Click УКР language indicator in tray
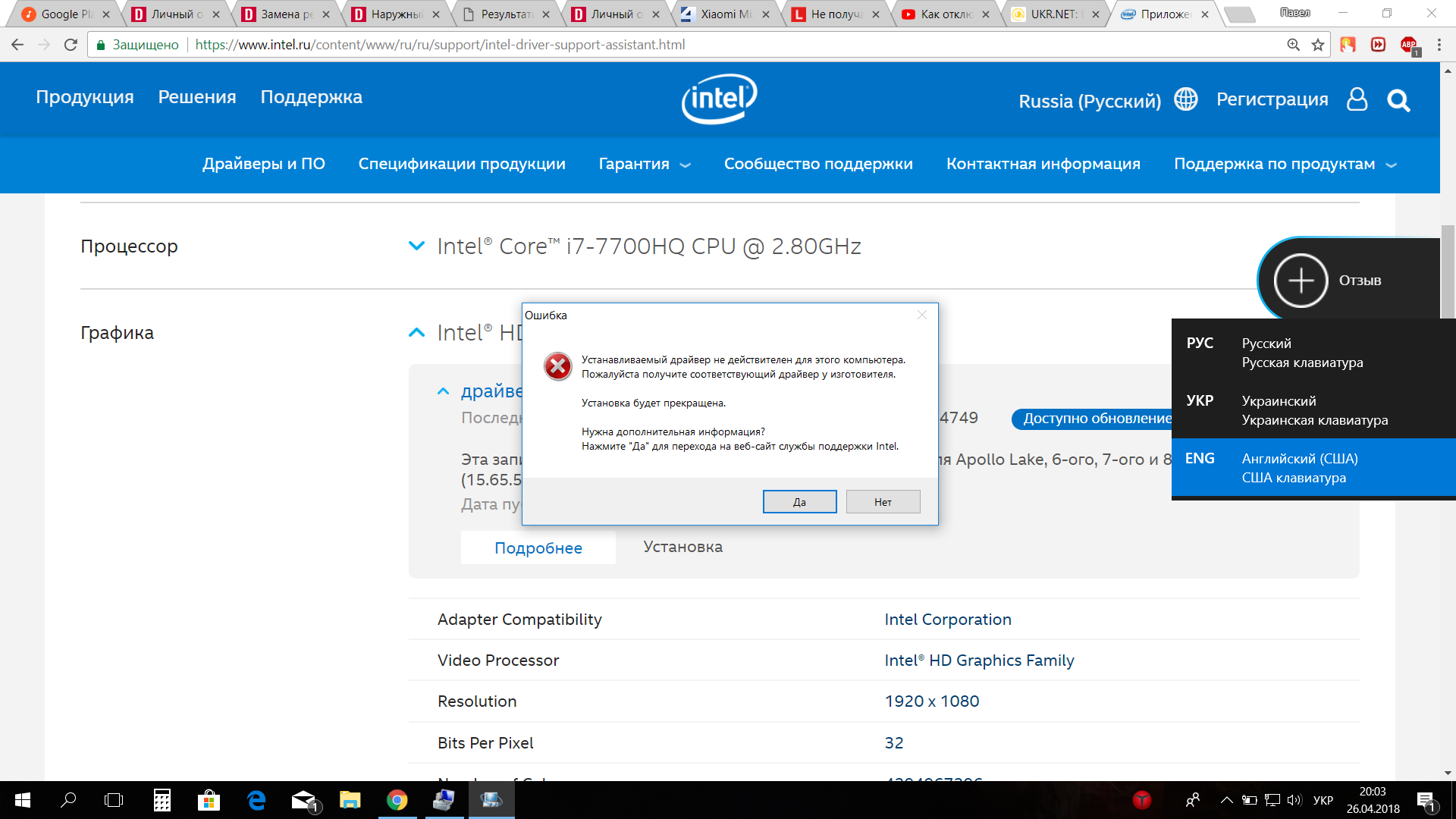 coord(1323,800)
